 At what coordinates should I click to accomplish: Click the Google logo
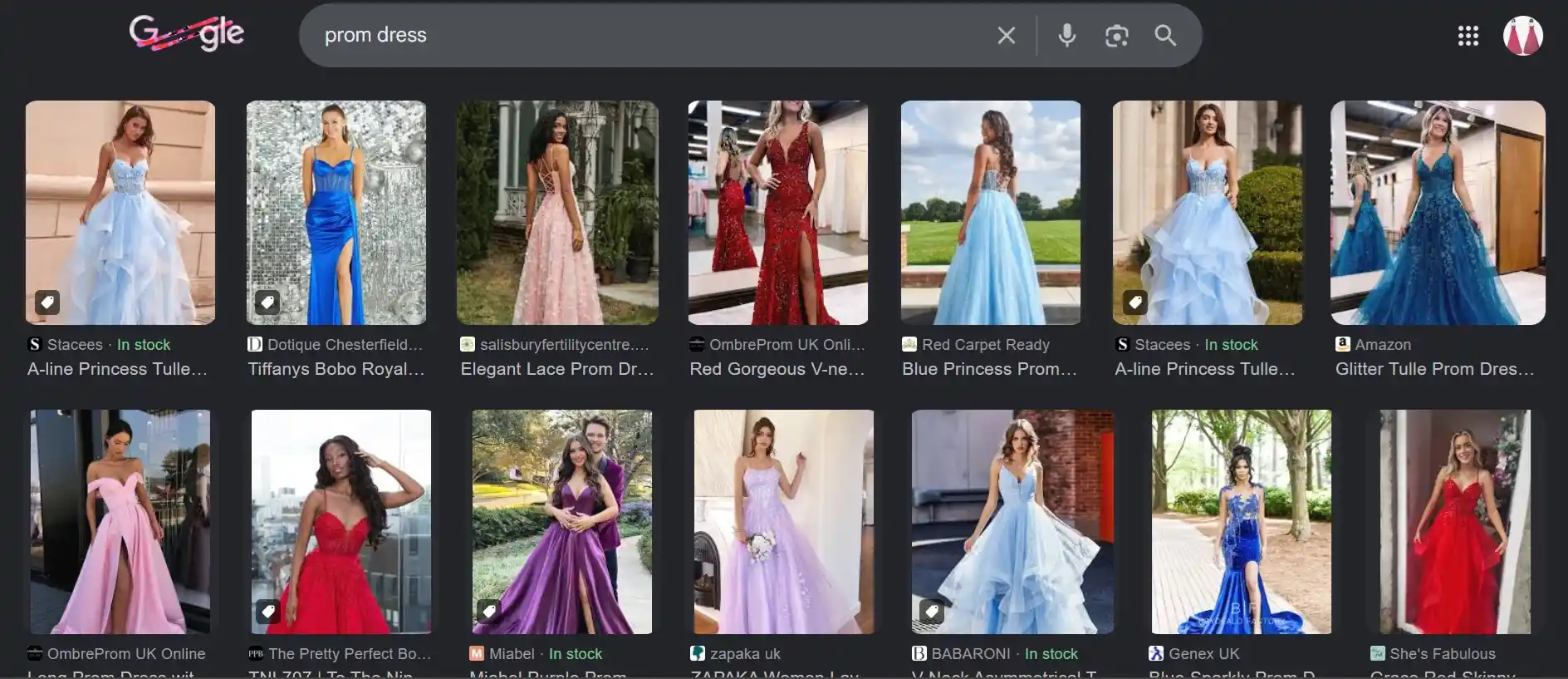pos(186,34)
